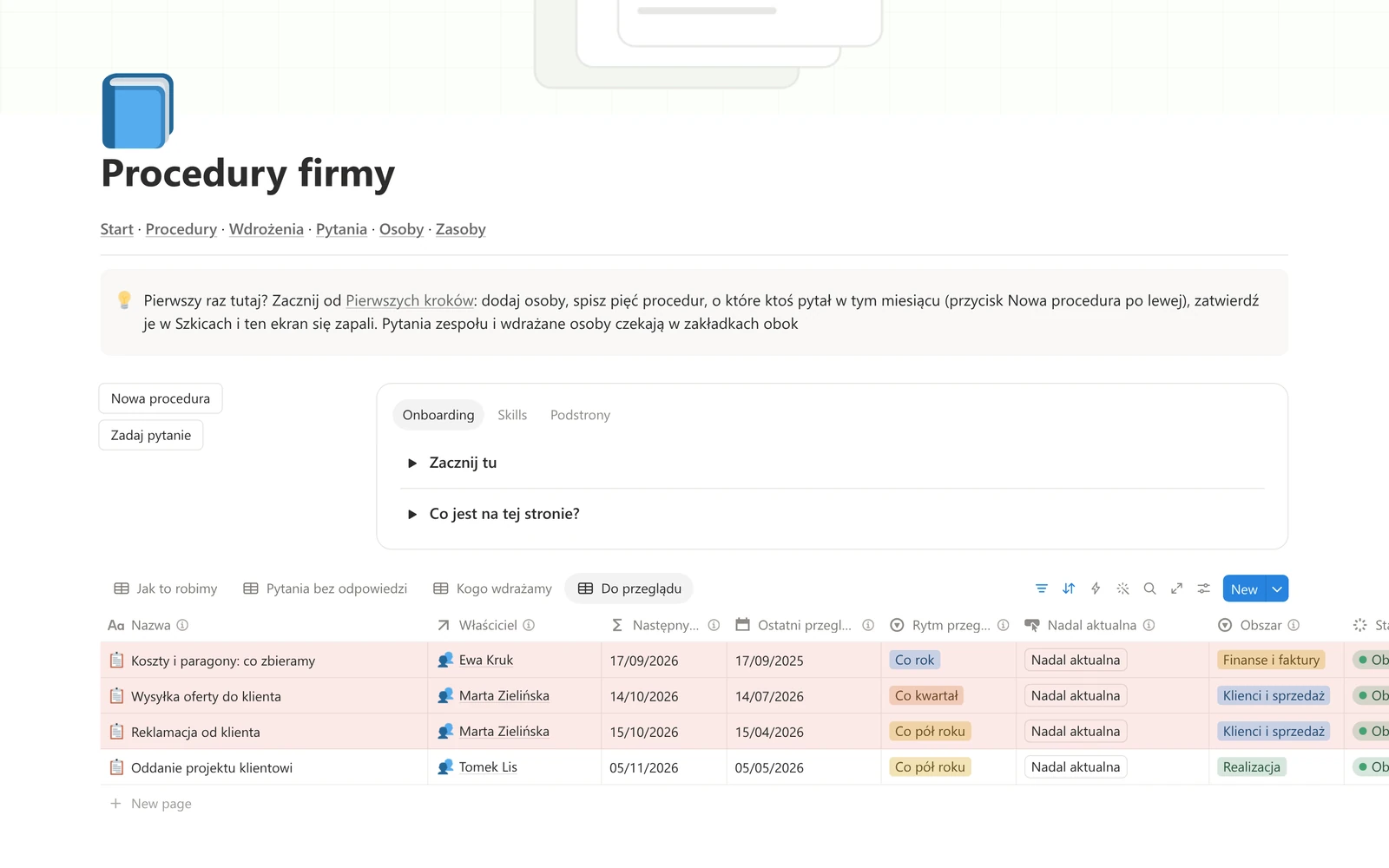
Task: Click info icon next to Nazwa column
Action: coord(182,625)
